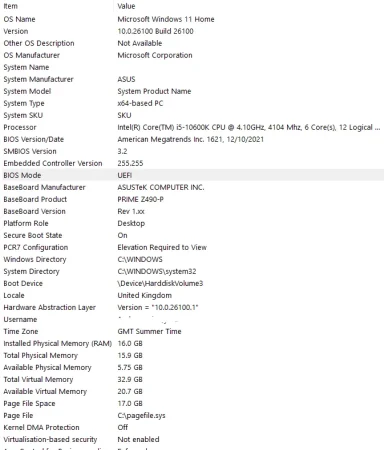Viewport: 384px width, 450px height.
Task: Select the 'Windows Directory' row label
Action: point(35,260)
